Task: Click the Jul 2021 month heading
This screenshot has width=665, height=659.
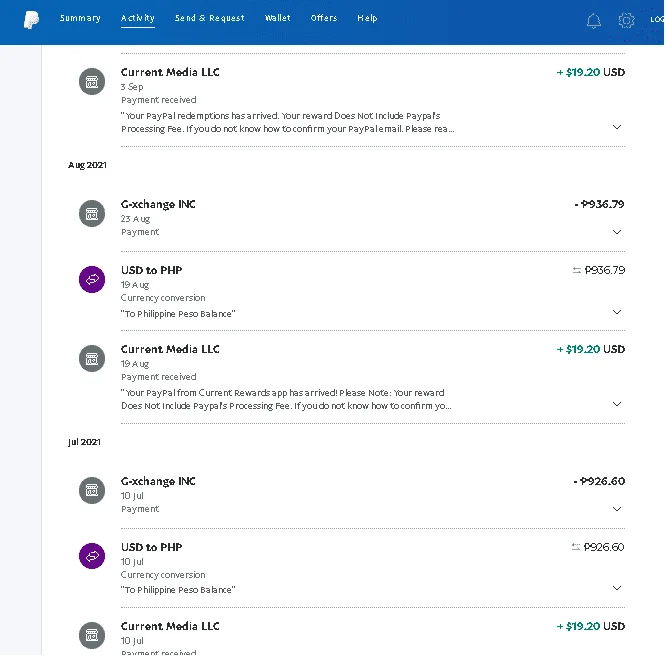Action: click(x=84, y=442)
